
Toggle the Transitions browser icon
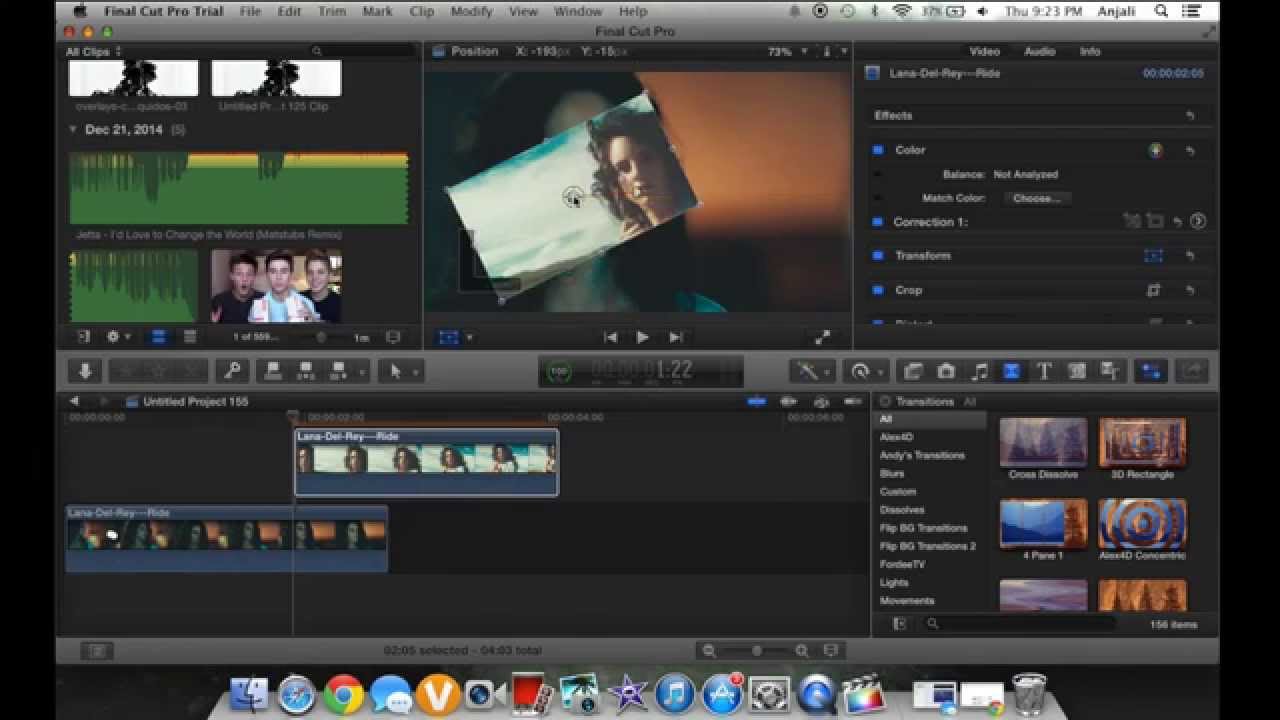point(1011,371)
